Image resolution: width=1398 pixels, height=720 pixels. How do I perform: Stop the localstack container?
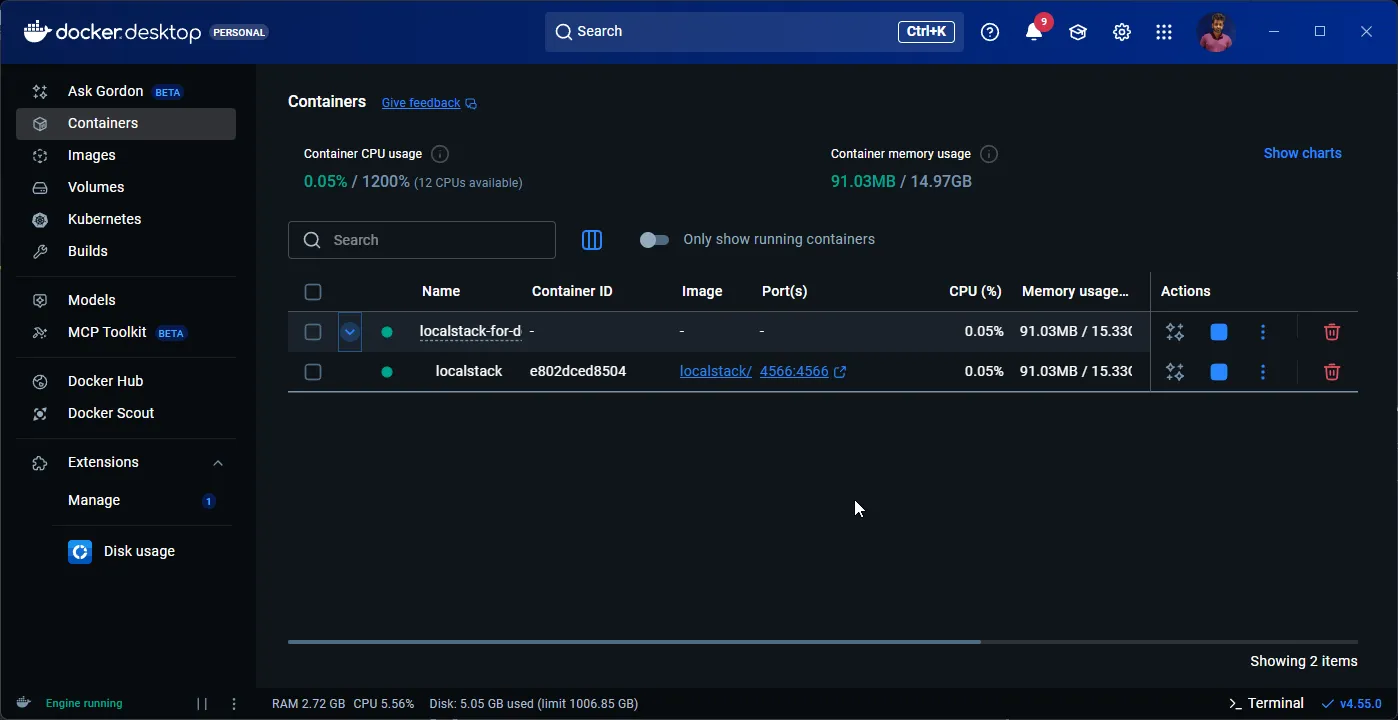click(1219, 372)
